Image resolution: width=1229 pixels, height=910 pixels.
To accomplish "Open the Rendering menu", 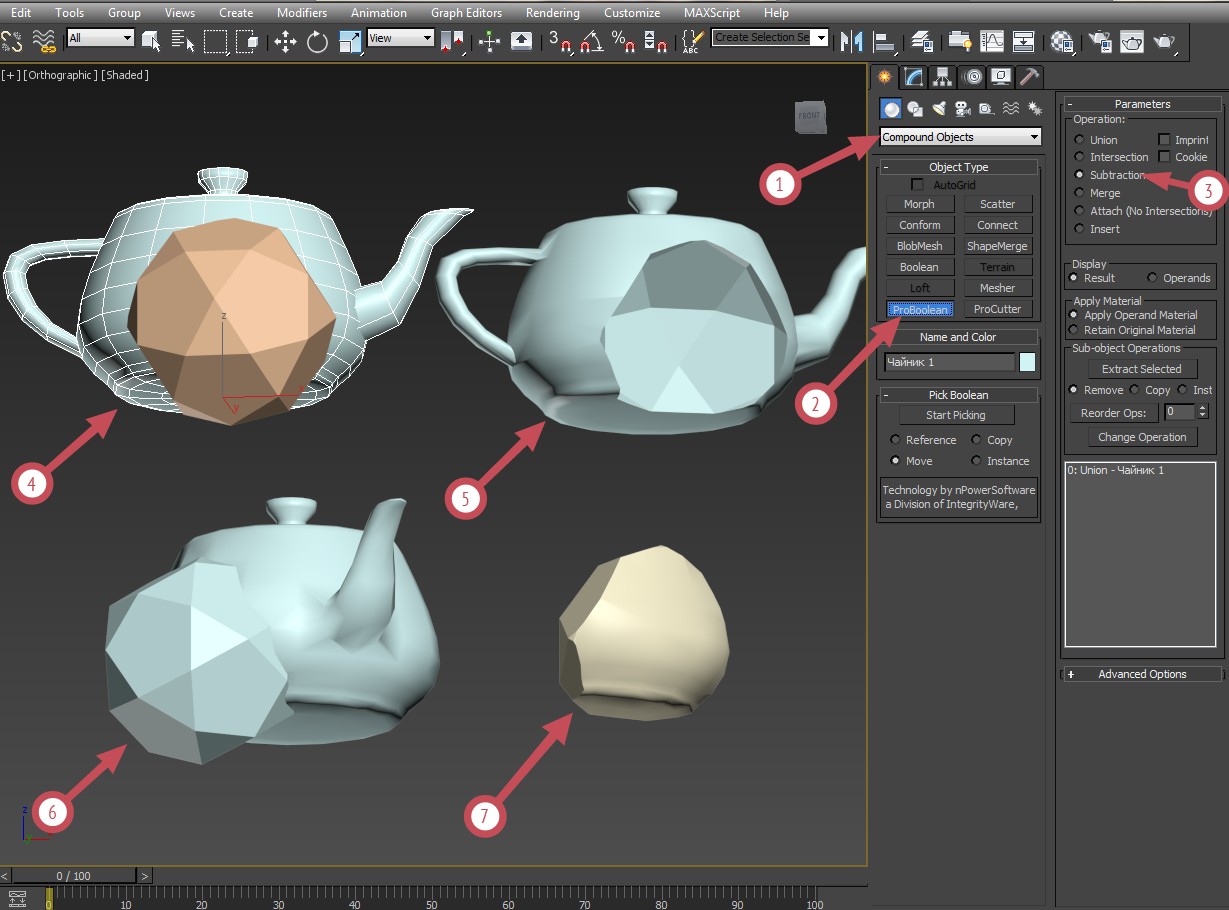I will point(552,13).
